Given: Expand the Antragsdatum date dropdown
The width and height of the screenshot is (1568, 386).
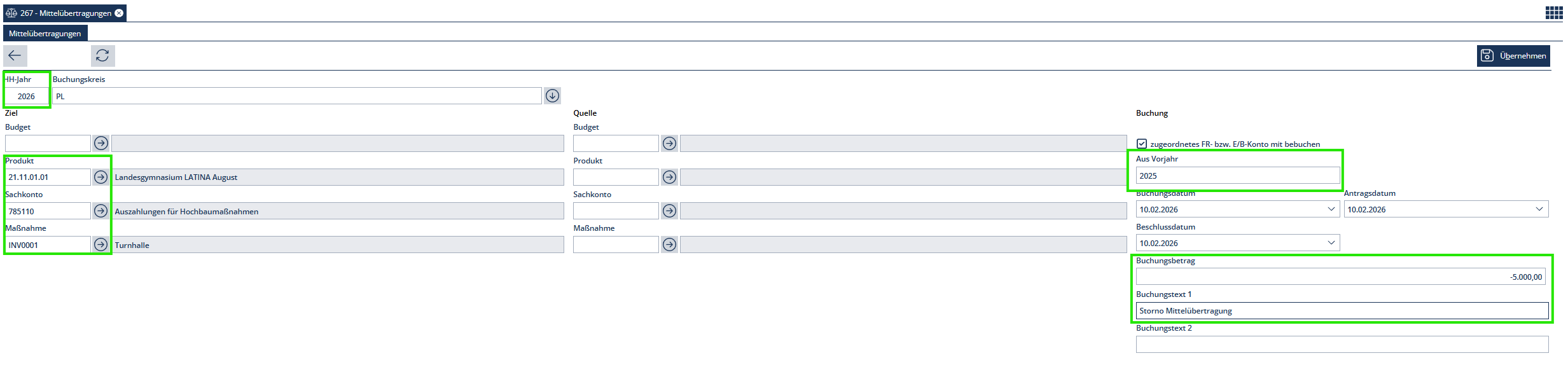Looking at the screenshot, I should 1539,209.
